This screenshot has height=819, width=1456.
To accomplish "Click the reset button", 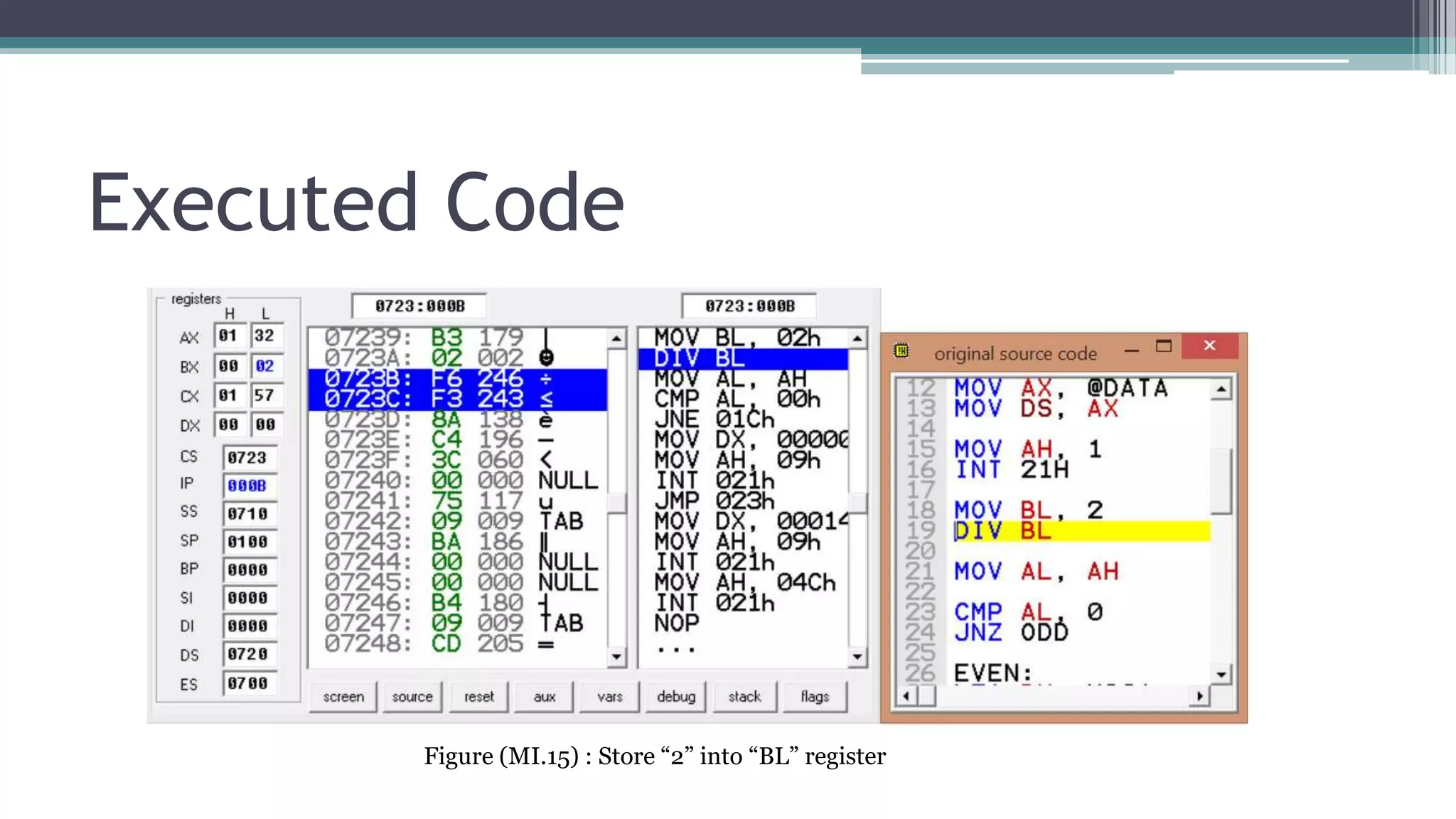I will coord(478,697).
